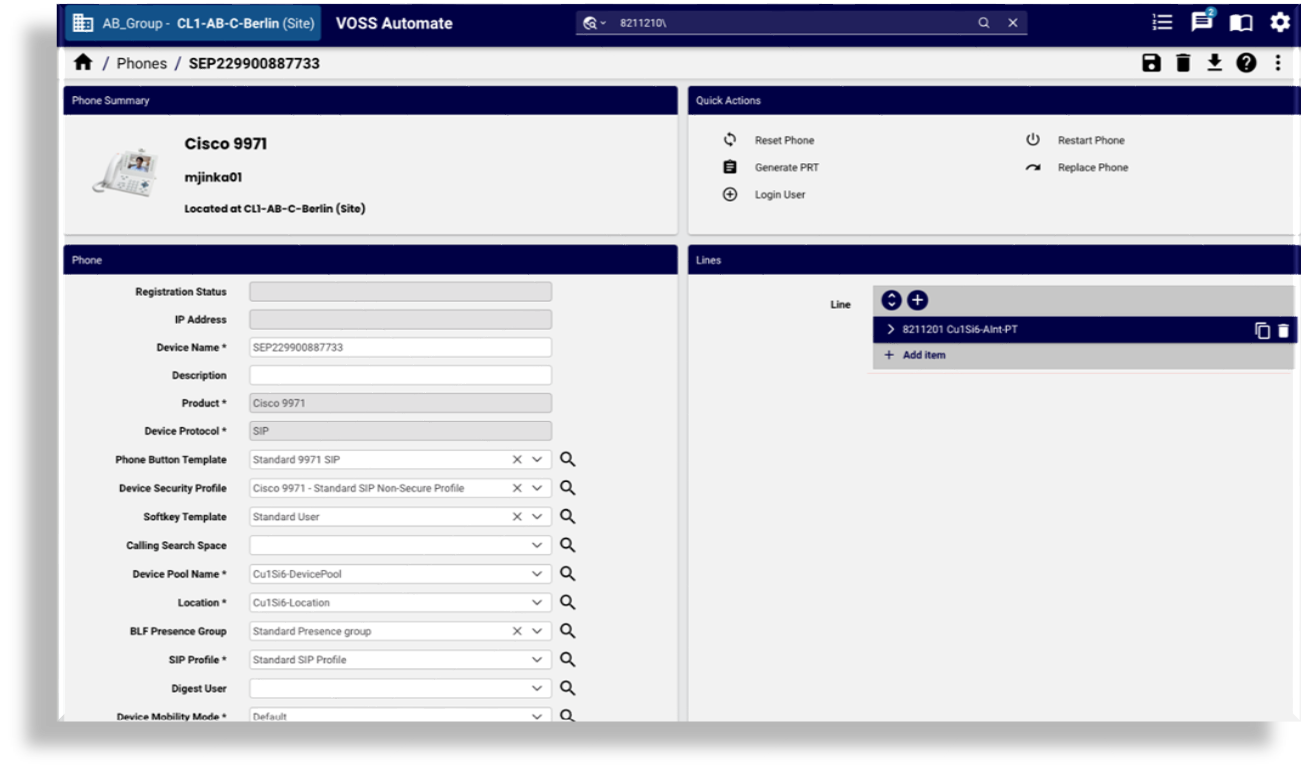Delete this phone using the trash icon
The width and height of the screenshot is (1303, 772).
(1183, 63)
